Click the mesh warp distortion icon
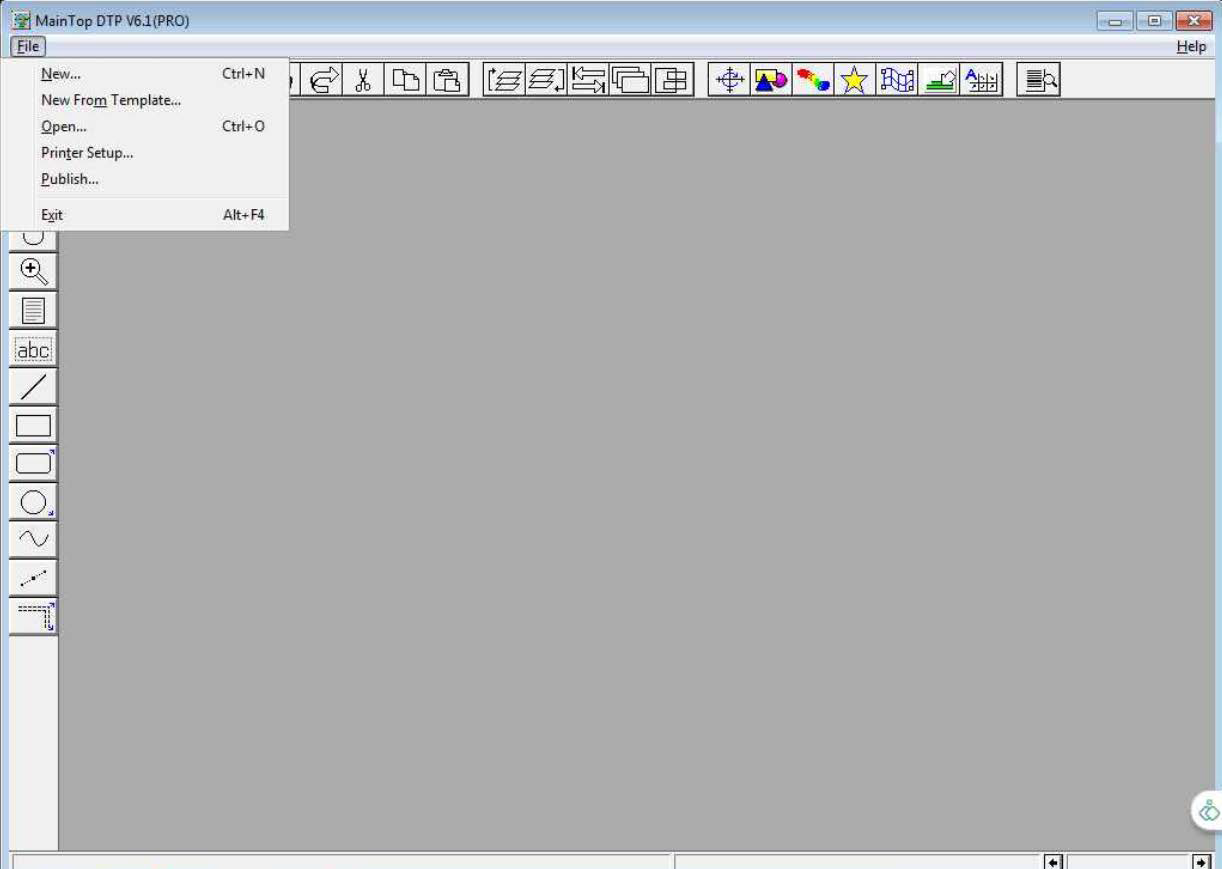The width and height of the screenshot is (1222, 869). click(x=897, y=80)
